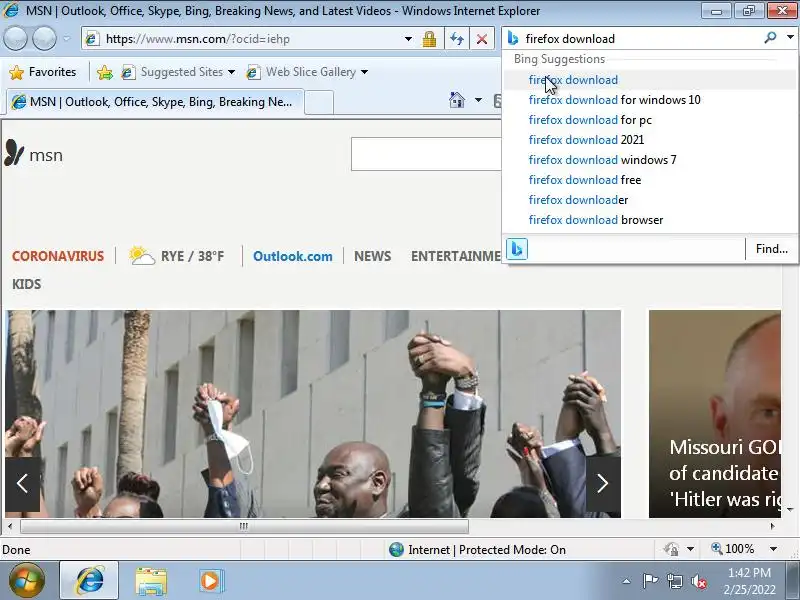Screen dimensions: 800x600
Task: Click the red Stop loading icon
Action: 482,39
